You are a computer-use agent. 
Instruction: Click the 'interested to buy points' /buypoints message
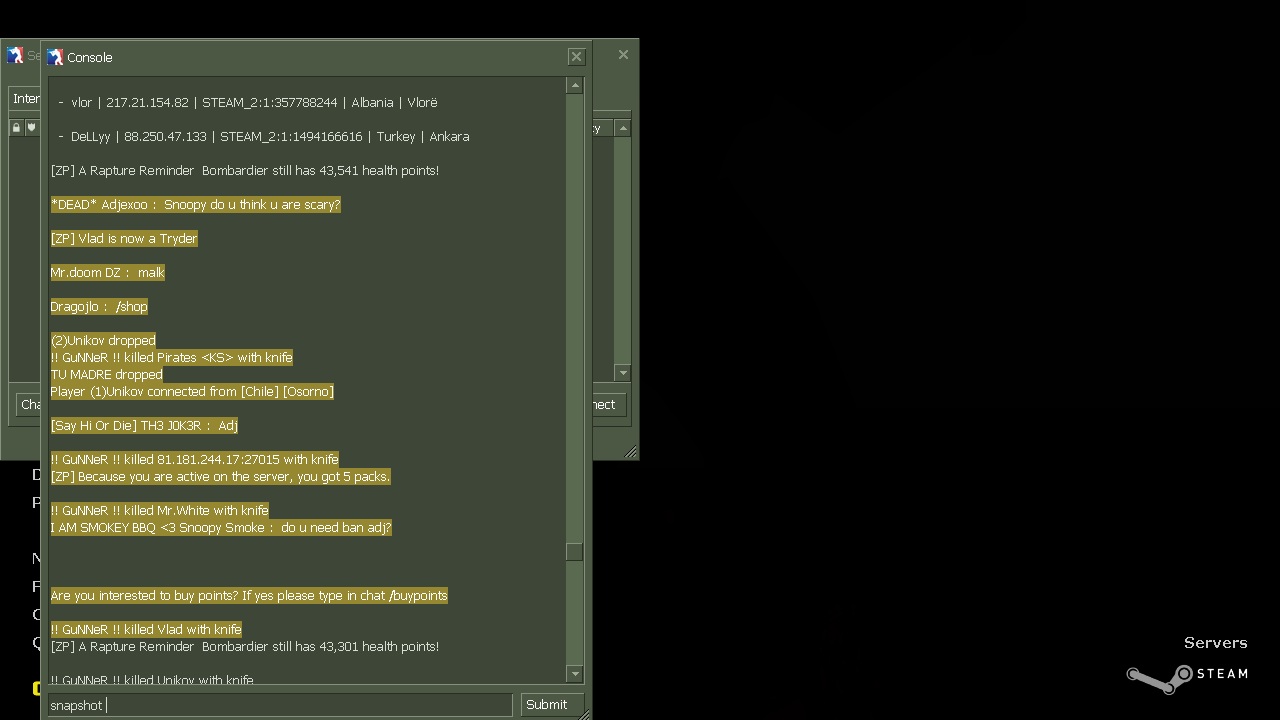pos(249,595)
